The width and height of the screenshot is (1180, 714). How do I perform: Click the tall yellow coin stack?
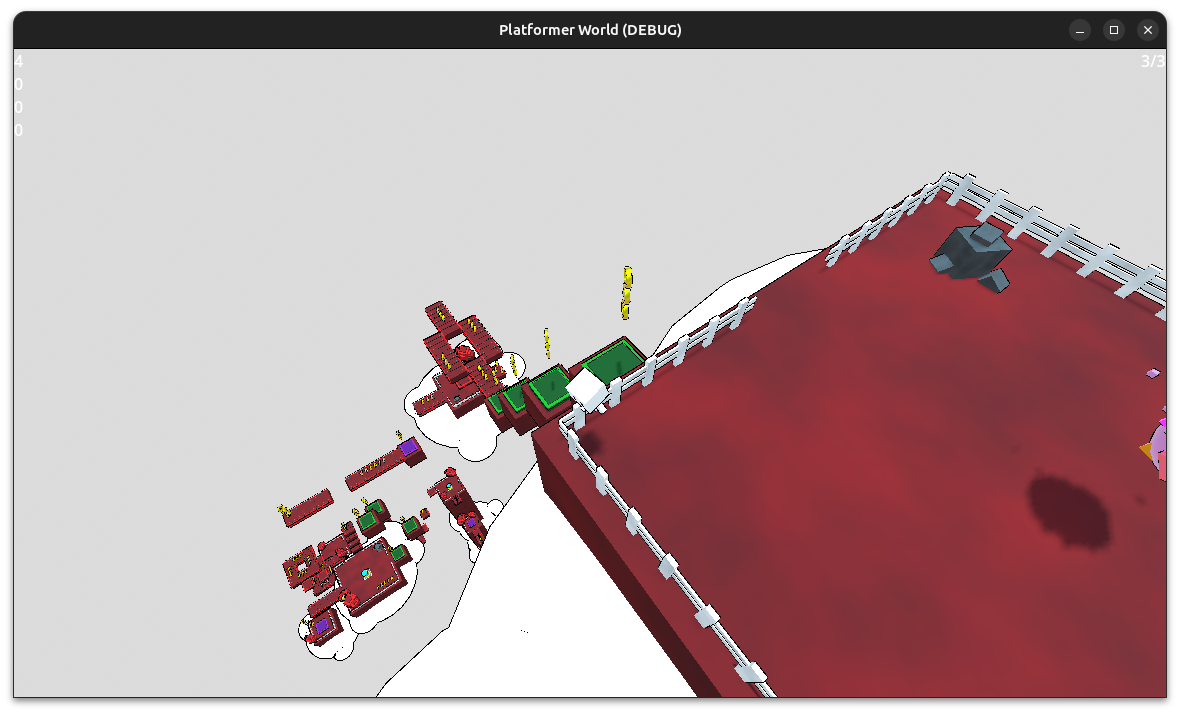click(x=626, y=292)
